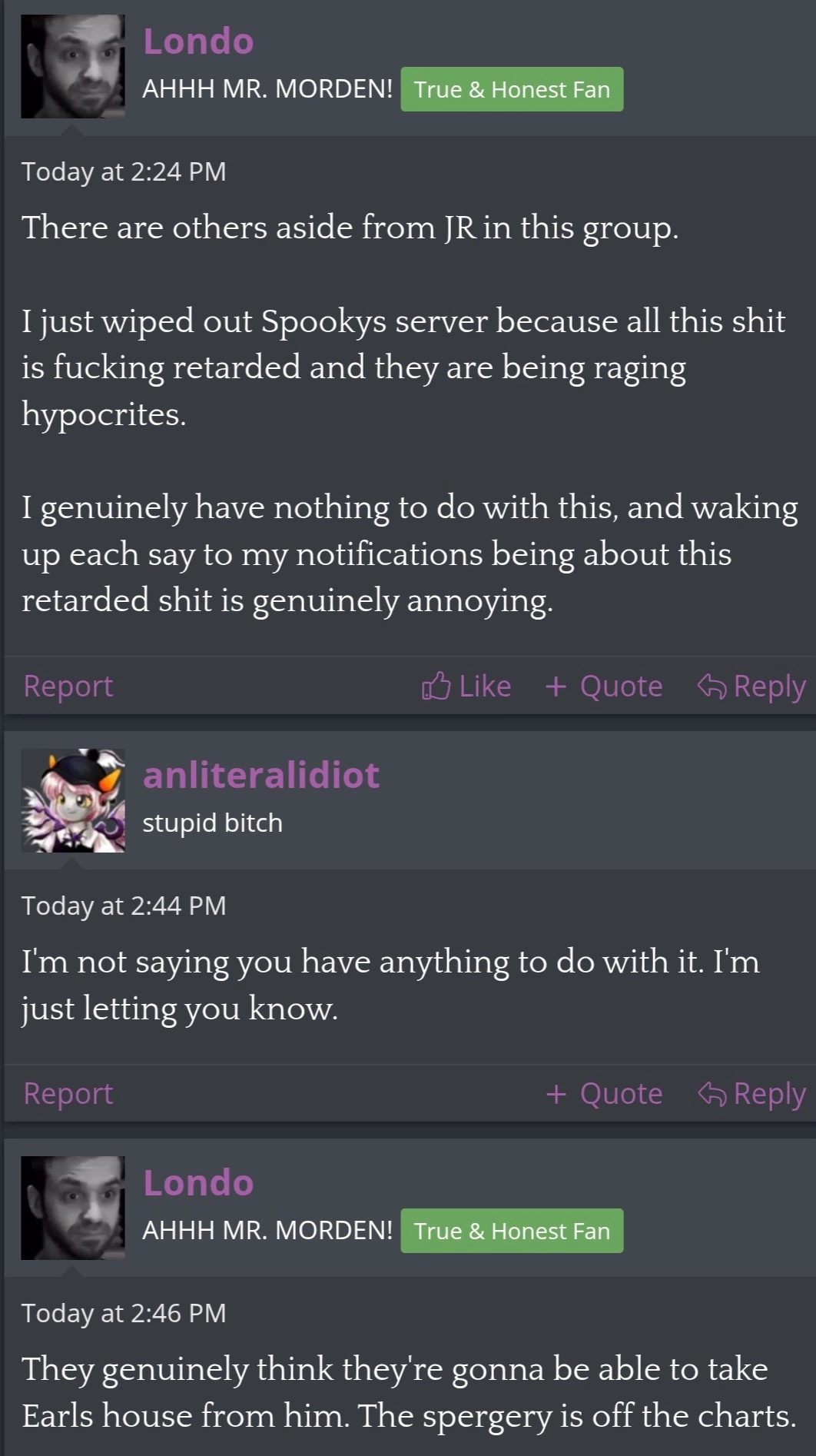Report the first post by Londo

pos(68,686)
